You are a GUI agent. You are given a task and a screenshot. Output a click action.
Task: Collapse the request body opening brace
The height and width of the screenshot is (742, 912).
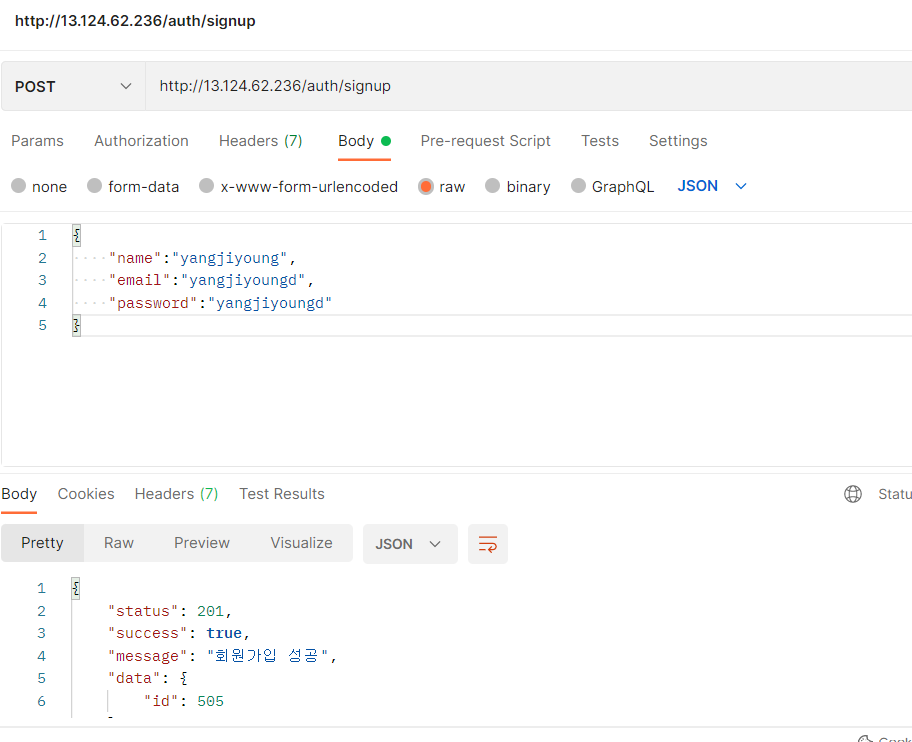pyautogui.click(x=76, y=236)
